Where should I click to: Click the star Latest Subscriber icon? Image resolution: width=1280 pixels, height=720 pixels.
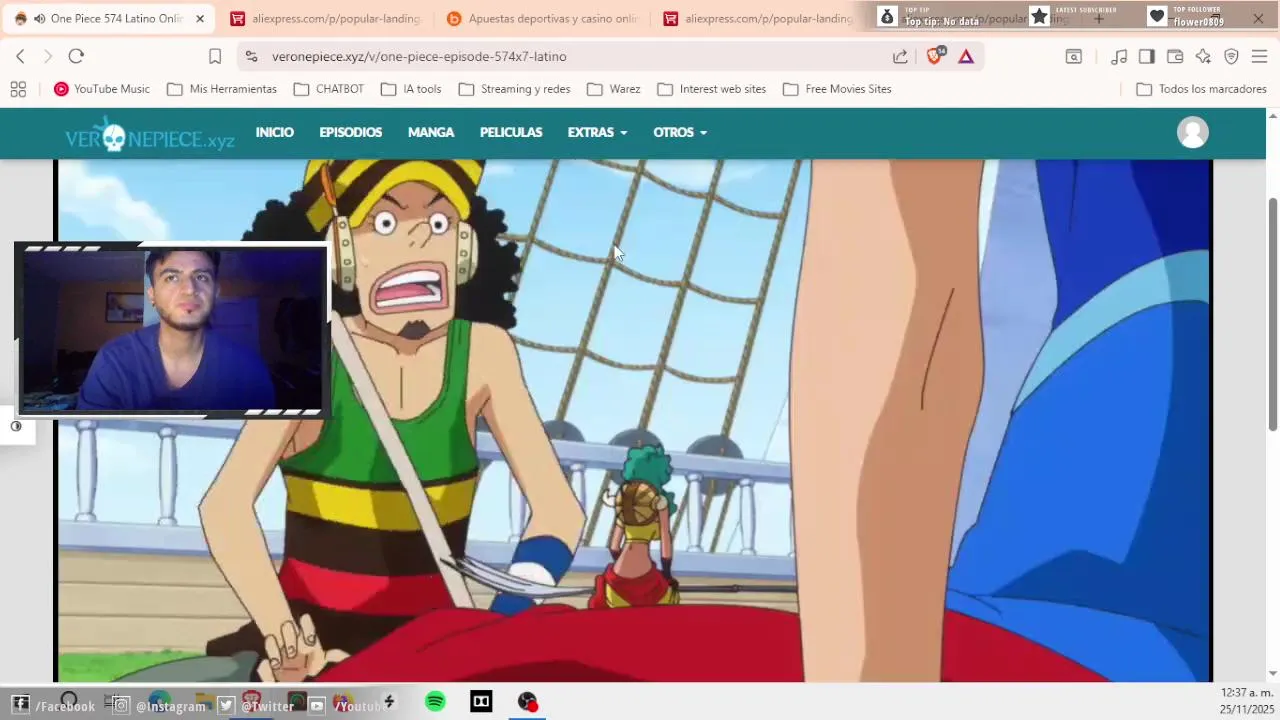1039,16
